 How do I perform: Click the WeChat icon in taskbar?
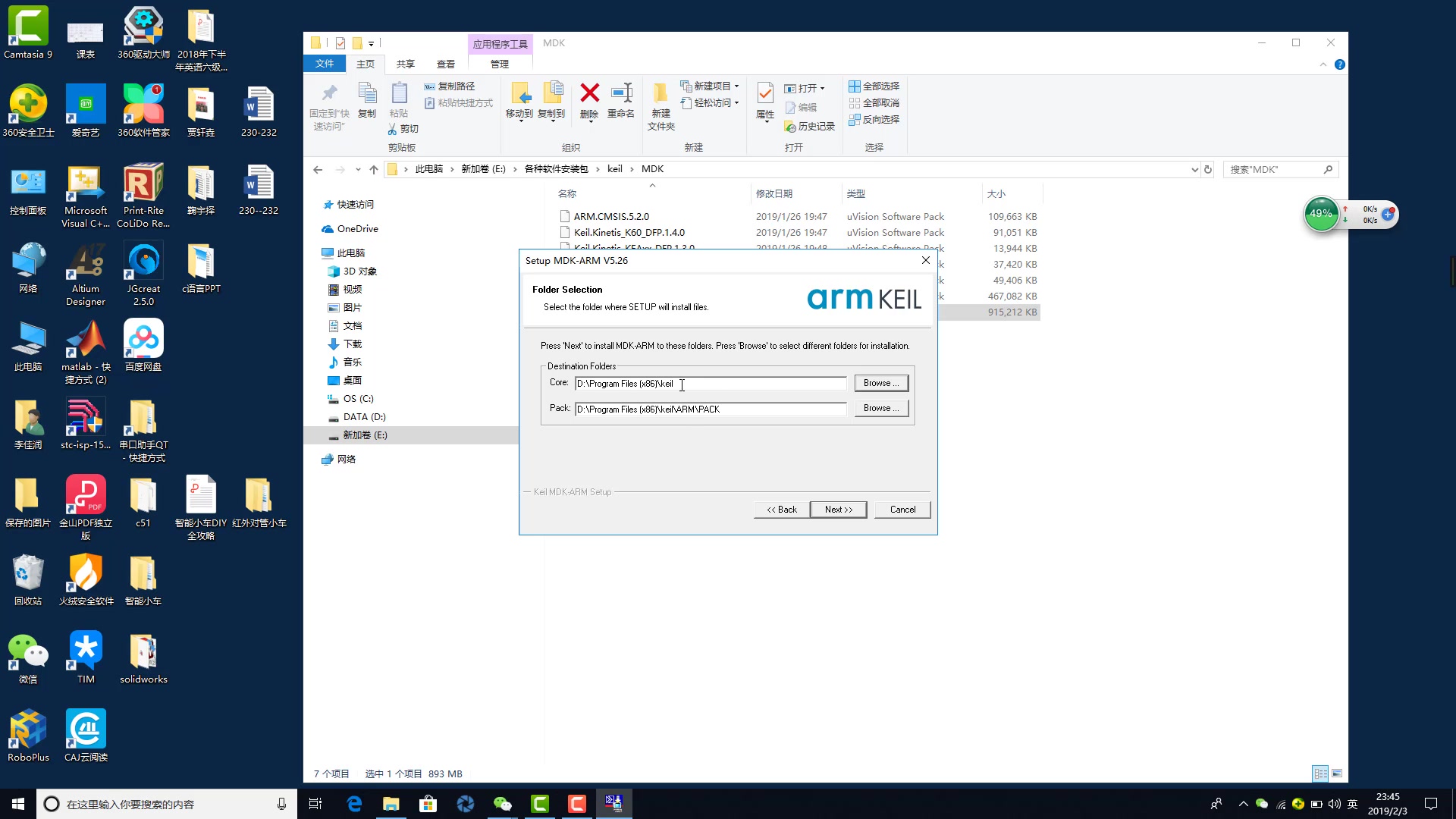click(x=502, y=804)
